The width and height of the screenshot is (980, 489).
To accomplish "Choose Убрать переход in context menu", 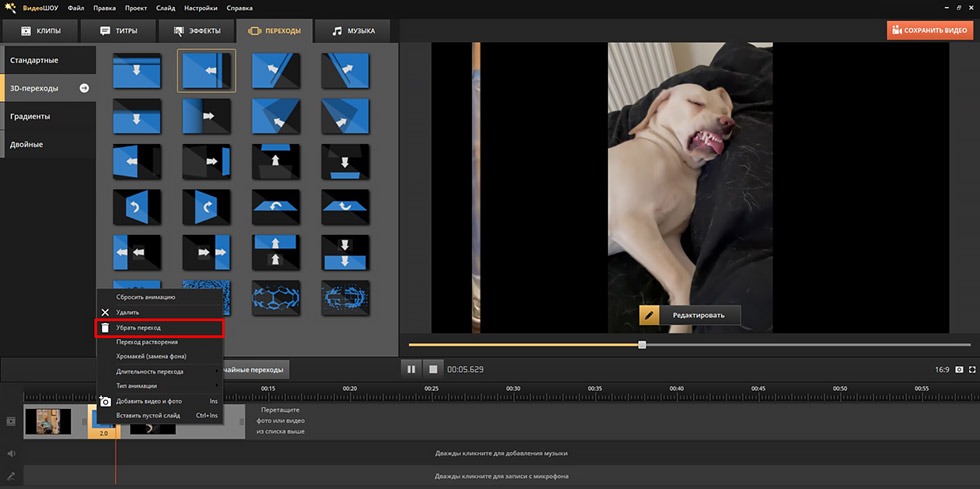I will click(x=159, y=328).
